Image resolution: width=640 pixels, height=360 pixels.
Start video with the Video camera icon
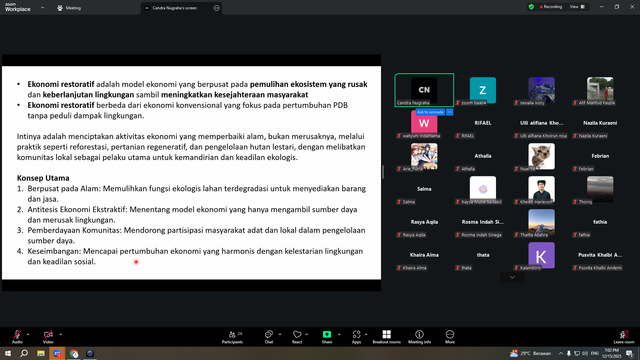pyautogui.click(x=48, y=335)
